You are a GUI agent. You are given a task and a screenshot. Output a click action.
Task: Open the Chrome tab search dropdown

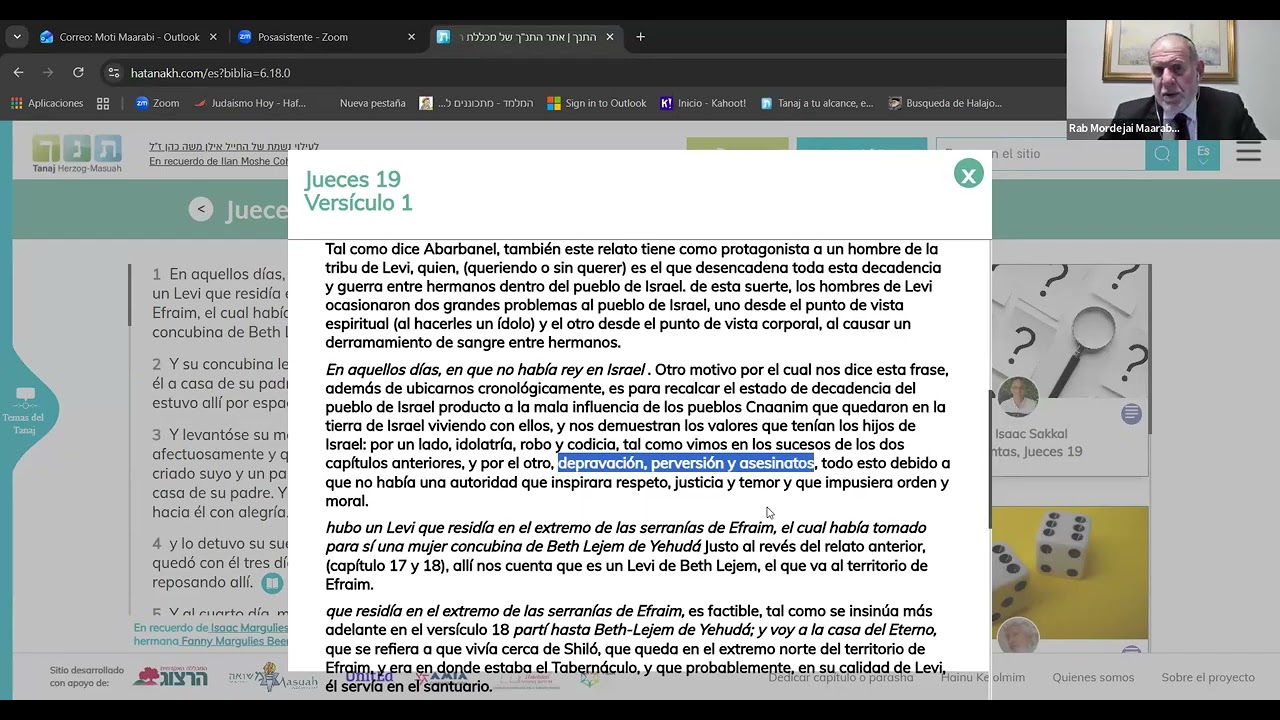(x=16, y=37)
